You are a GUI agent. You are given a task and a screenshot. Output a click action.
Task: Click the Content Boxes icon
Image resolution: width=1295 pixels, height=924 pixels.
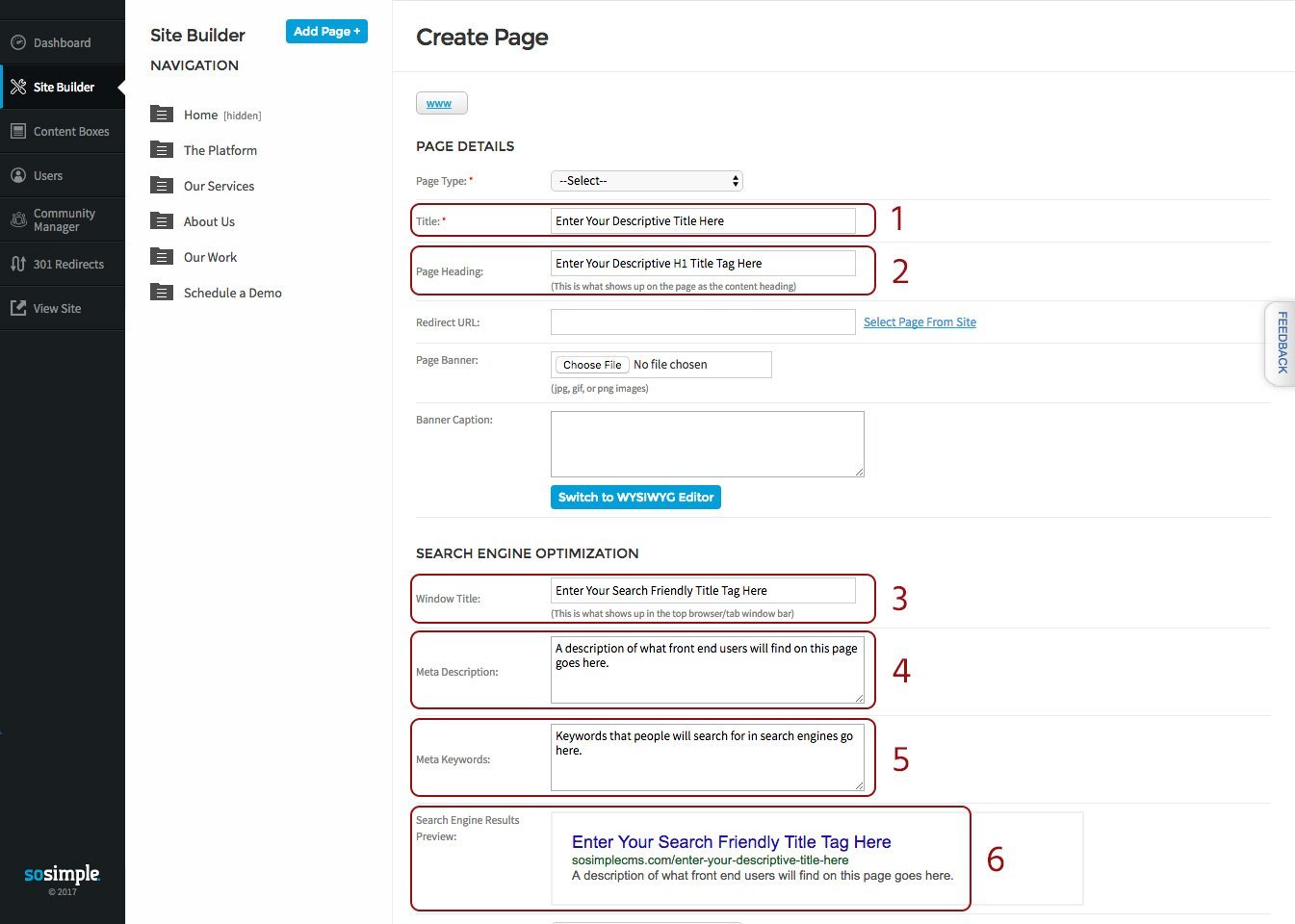(x=17, y=131)
